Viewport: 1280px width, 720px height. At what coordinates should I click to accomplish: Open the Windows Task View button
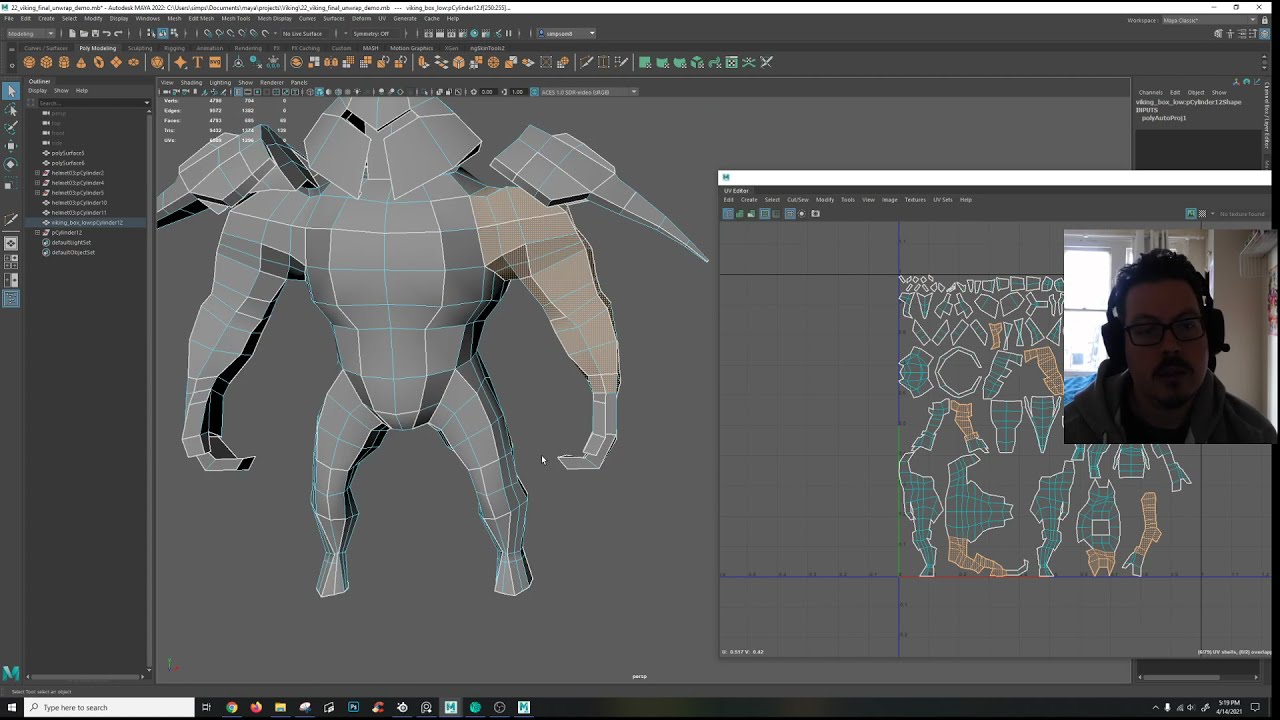[x=206, y=707]
